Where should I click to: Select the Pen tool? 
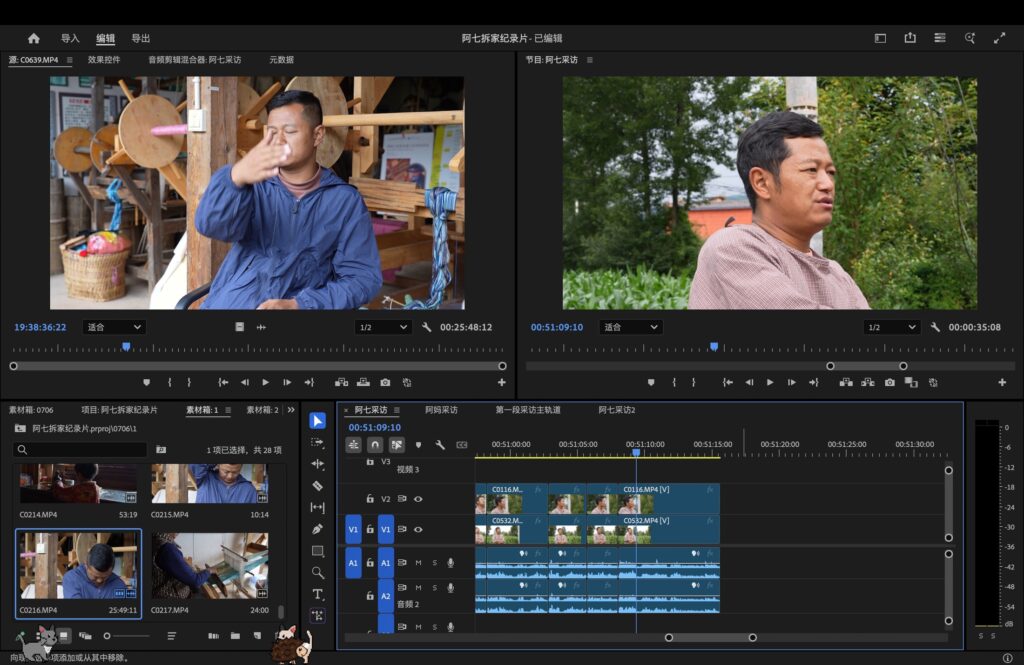click(318, 529)
